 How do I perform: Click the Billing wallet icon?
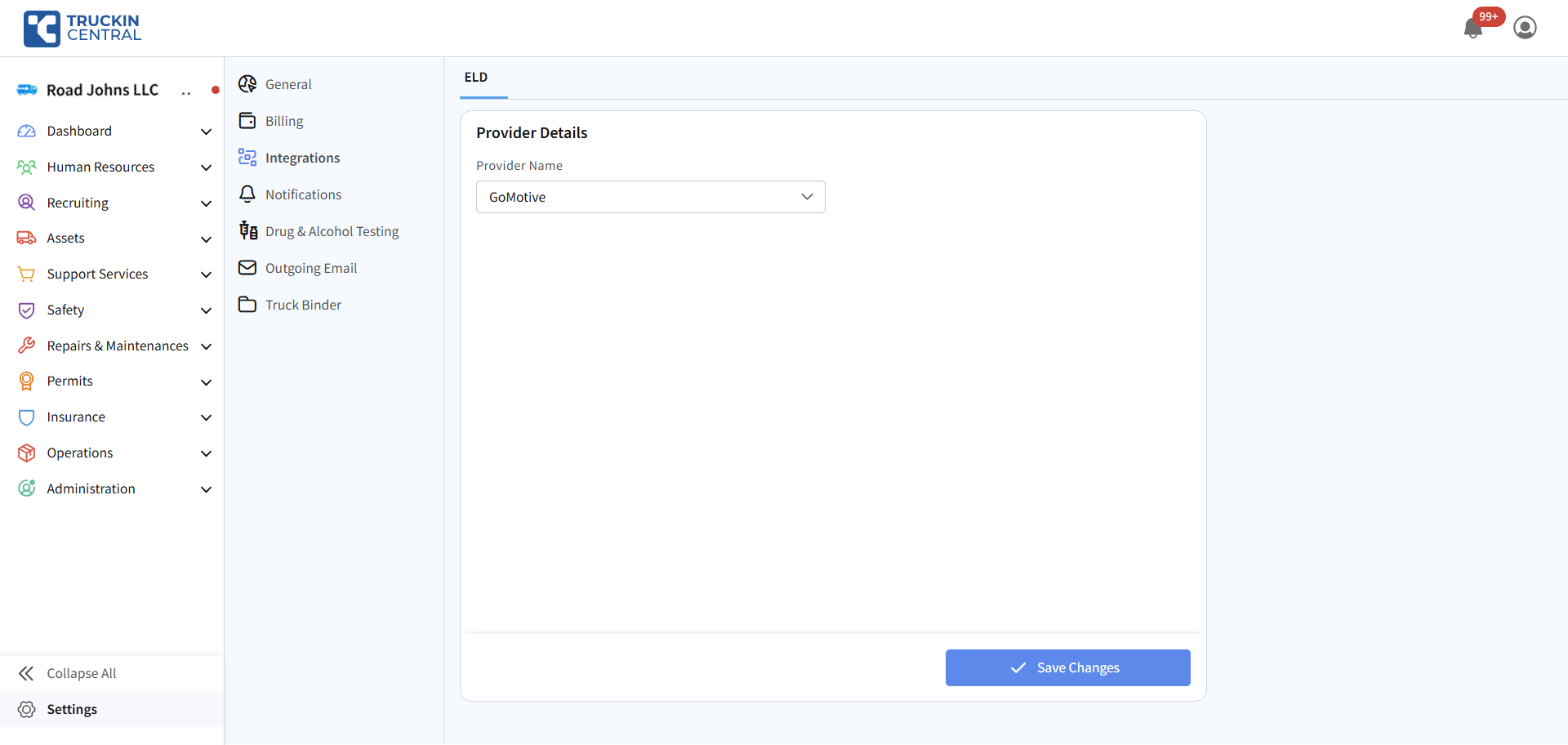247,121
